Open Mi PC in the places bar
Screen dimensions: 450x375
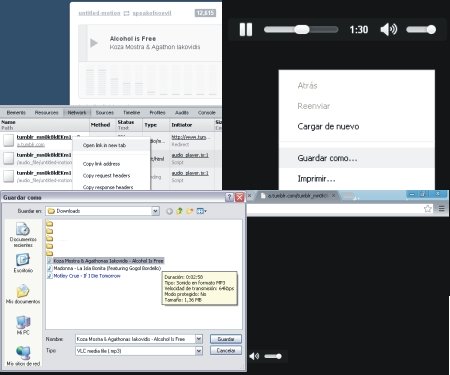coord(23,325)
